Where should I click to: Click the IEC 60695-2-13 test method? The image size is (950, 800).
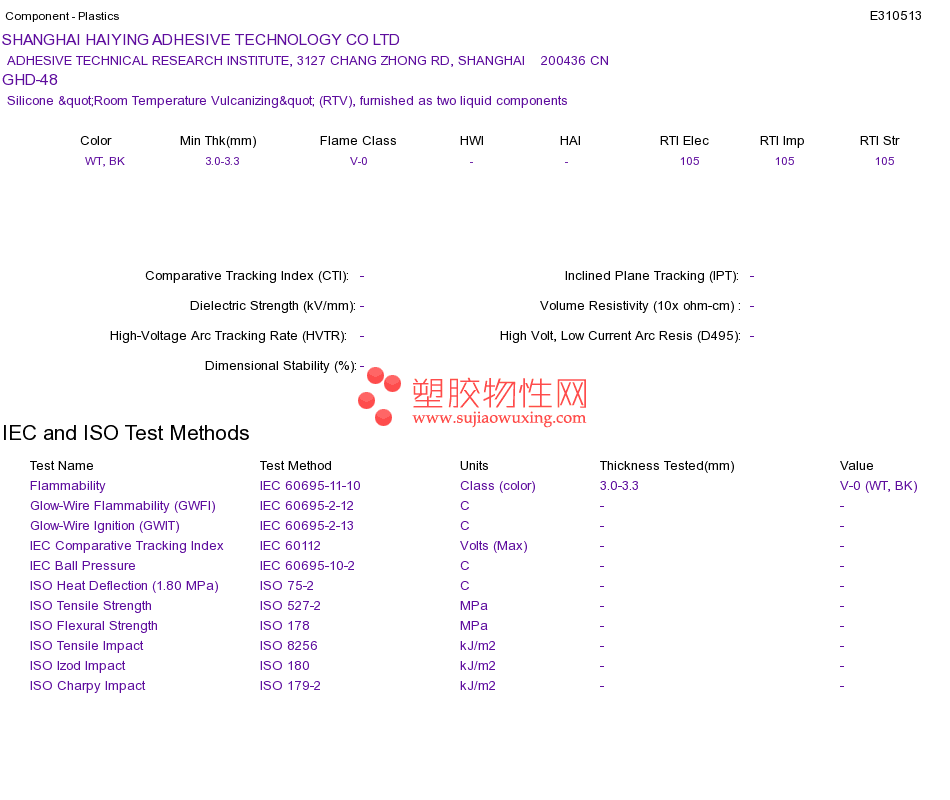307,525
